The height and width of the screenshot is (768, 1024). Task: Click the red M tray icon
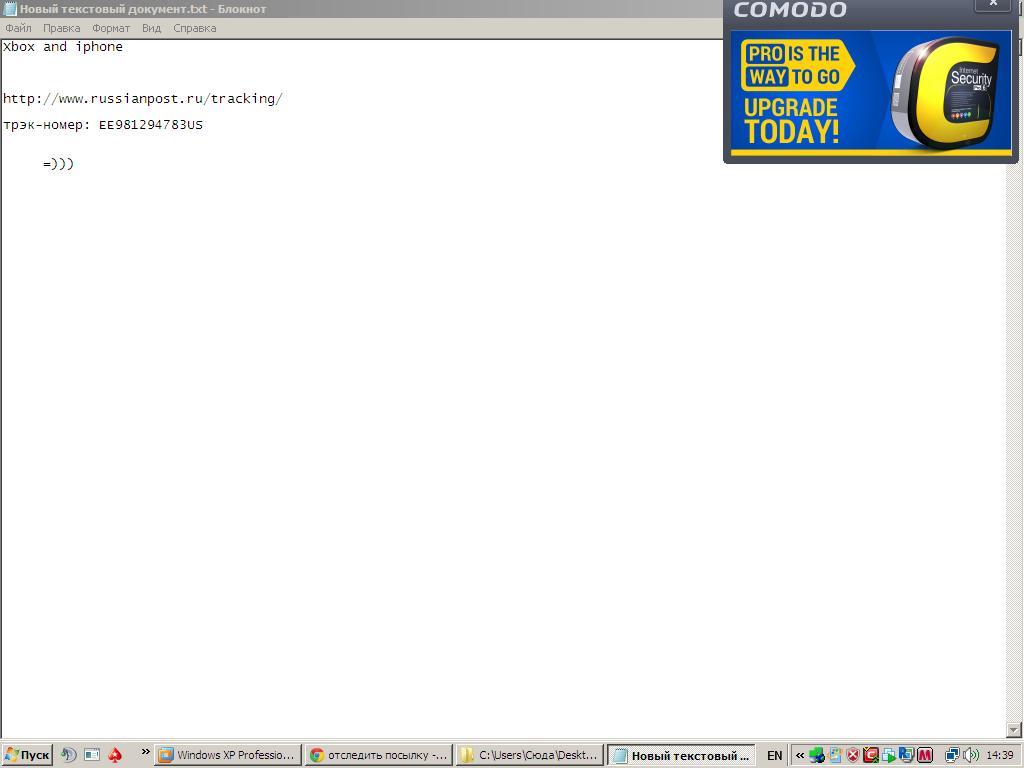[x=925, y=755]
